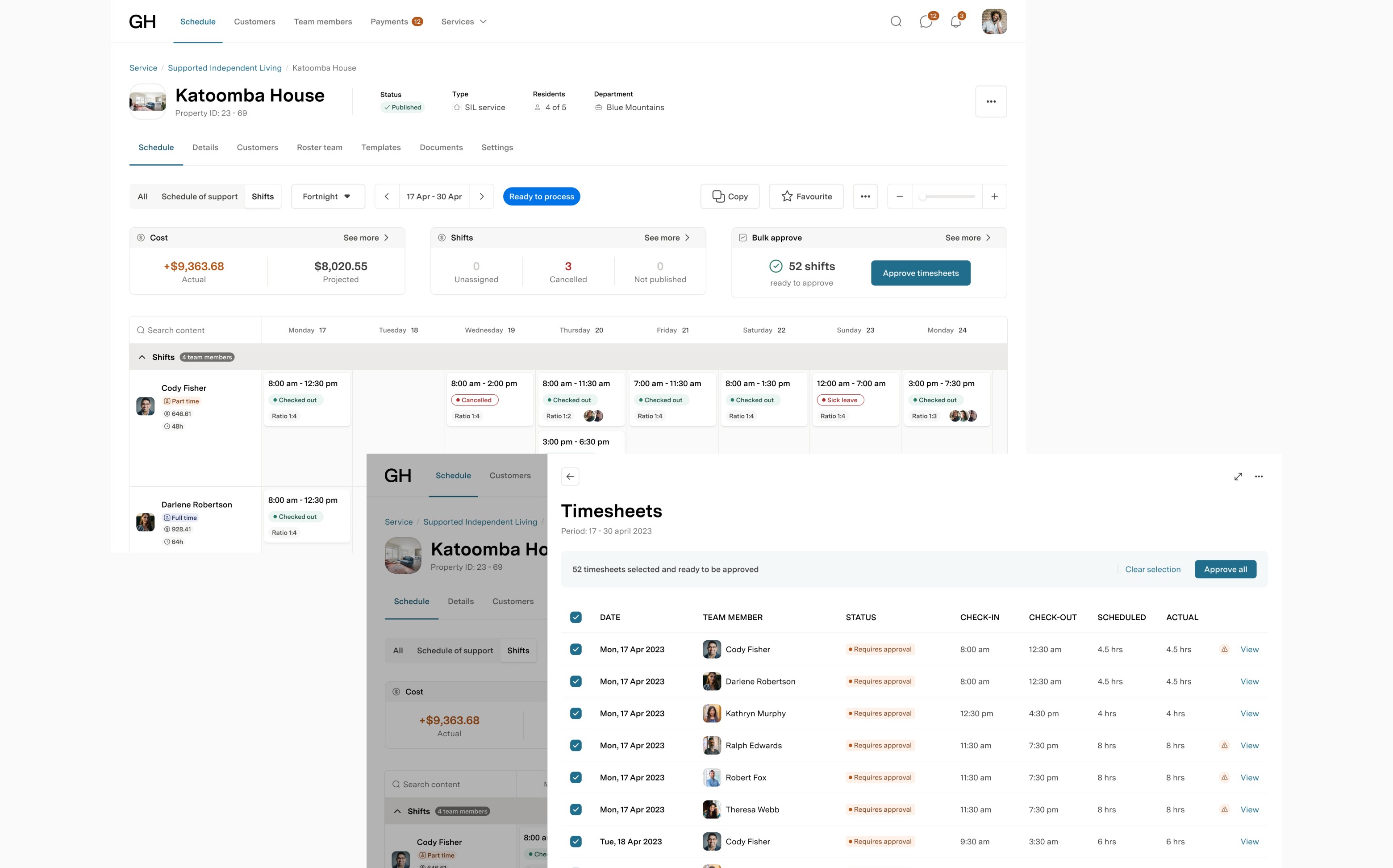Image resolution: width=1393 pixels, height=868 pixels.
Task: Click the expand panel icon in Timesheets
Action: [x=1238, y=476]
